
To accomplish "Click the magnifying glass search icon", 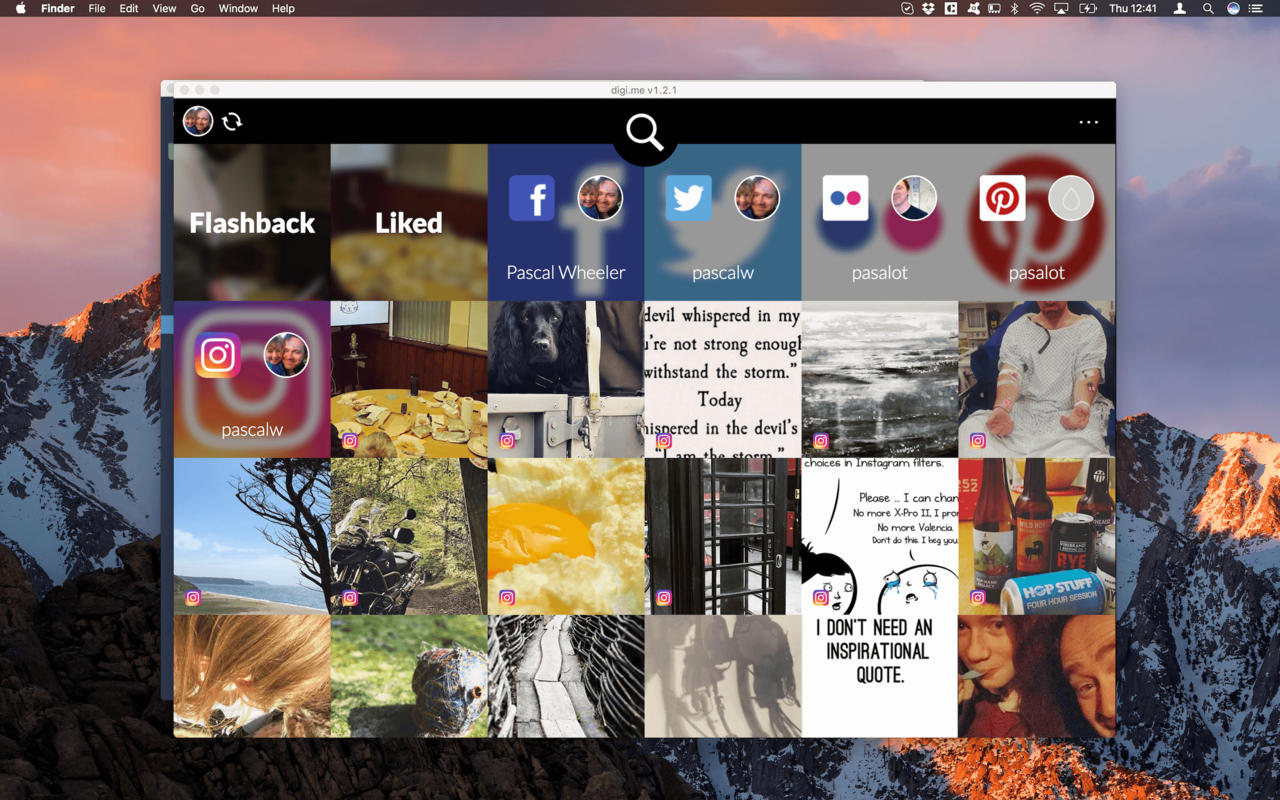I will point(644,132).
